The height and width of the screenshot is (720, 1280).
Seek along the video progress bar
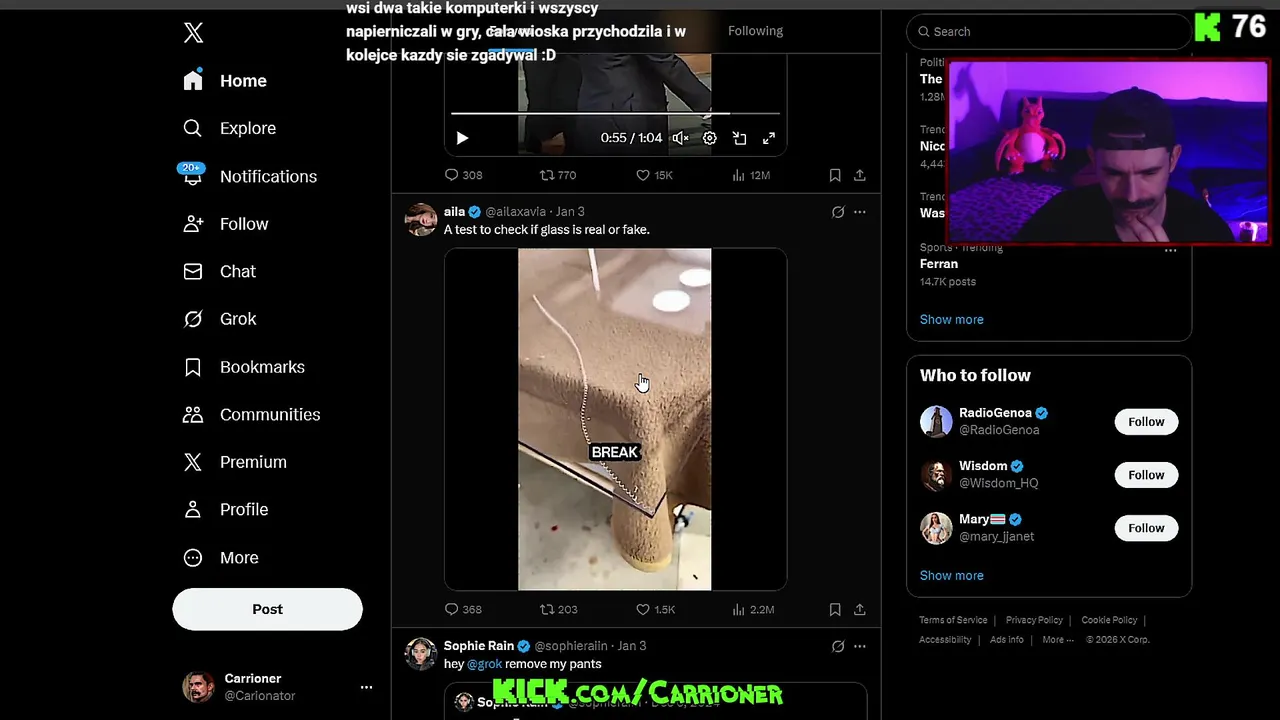(x=615, y=114)
